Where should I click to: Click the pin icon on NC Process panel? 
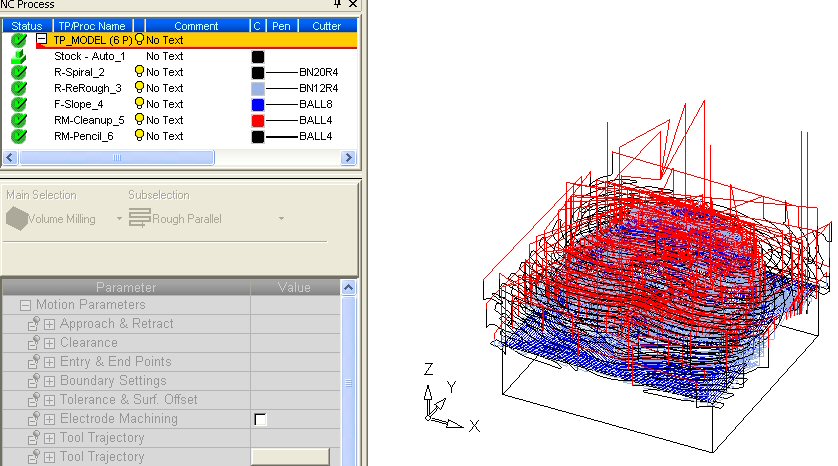pos(336,5)
